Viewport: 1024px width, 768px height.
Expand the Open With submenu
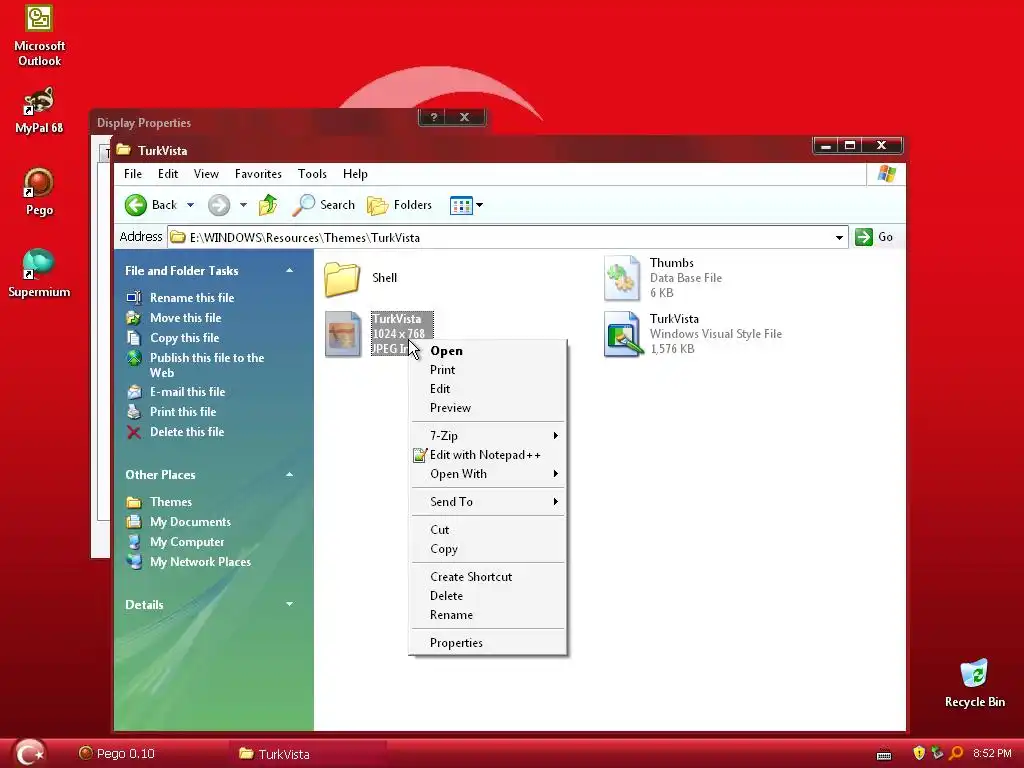488,473
